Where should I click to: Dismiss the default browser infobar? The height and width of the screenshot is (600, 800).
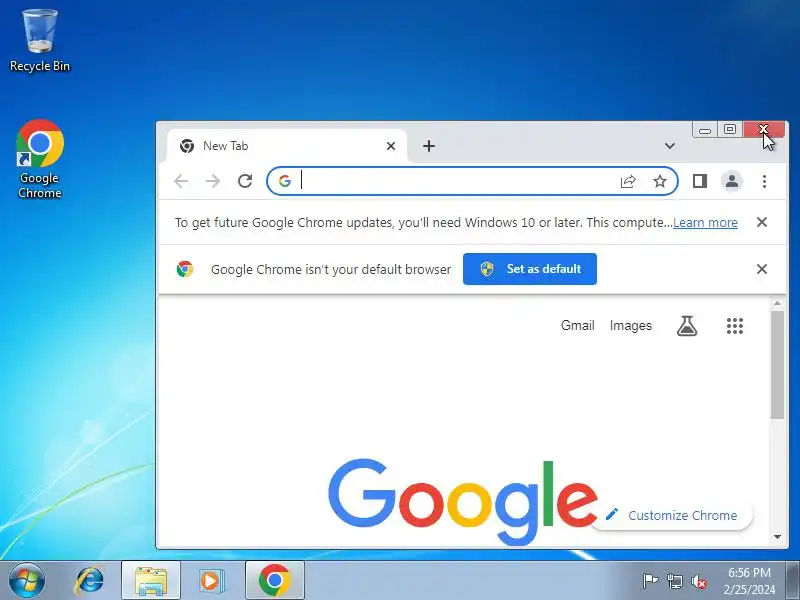pos(762,269)
